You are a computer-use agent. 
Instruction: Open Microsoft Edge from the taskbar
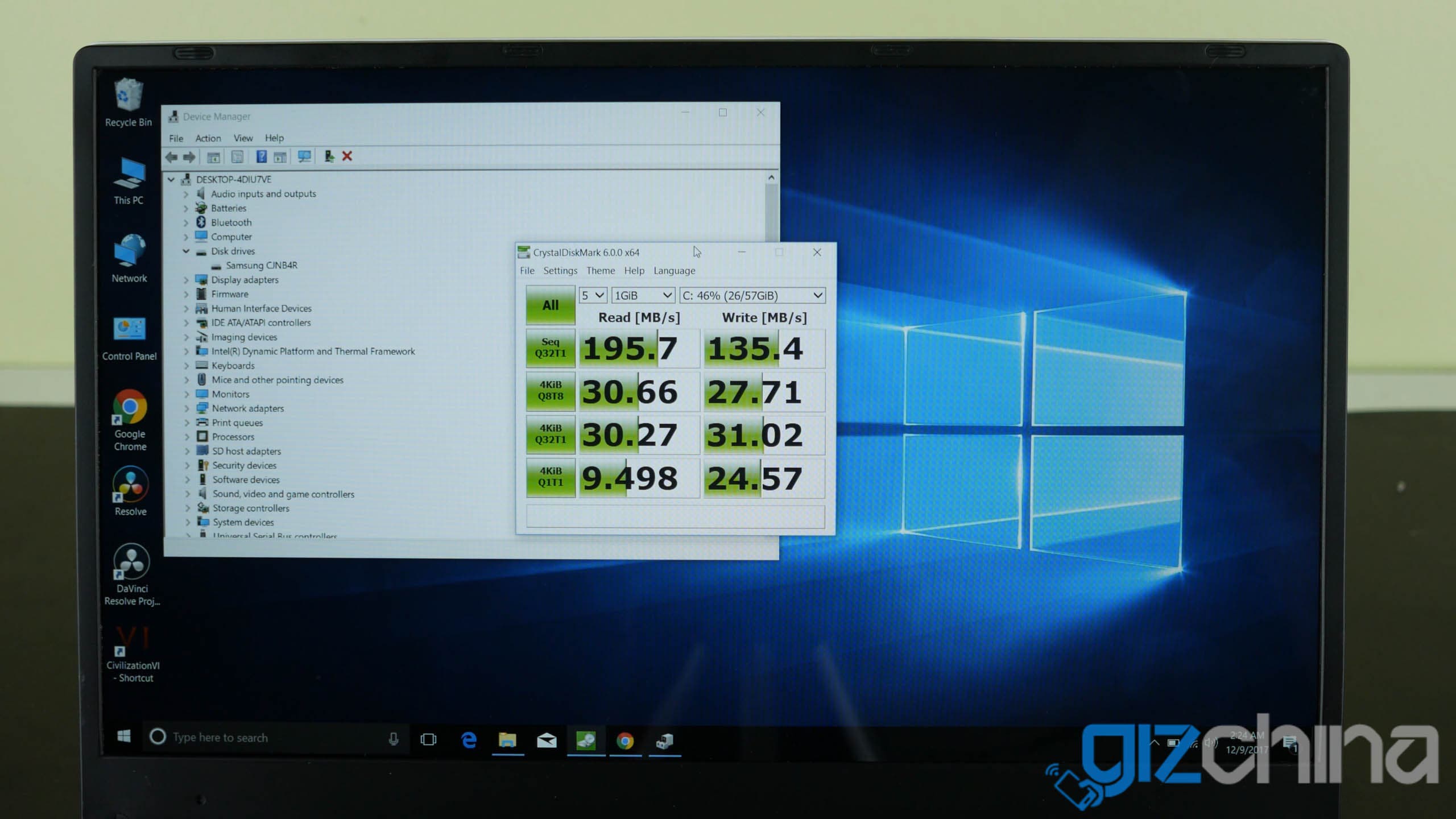pyautogui.click(x=469, y=740)
